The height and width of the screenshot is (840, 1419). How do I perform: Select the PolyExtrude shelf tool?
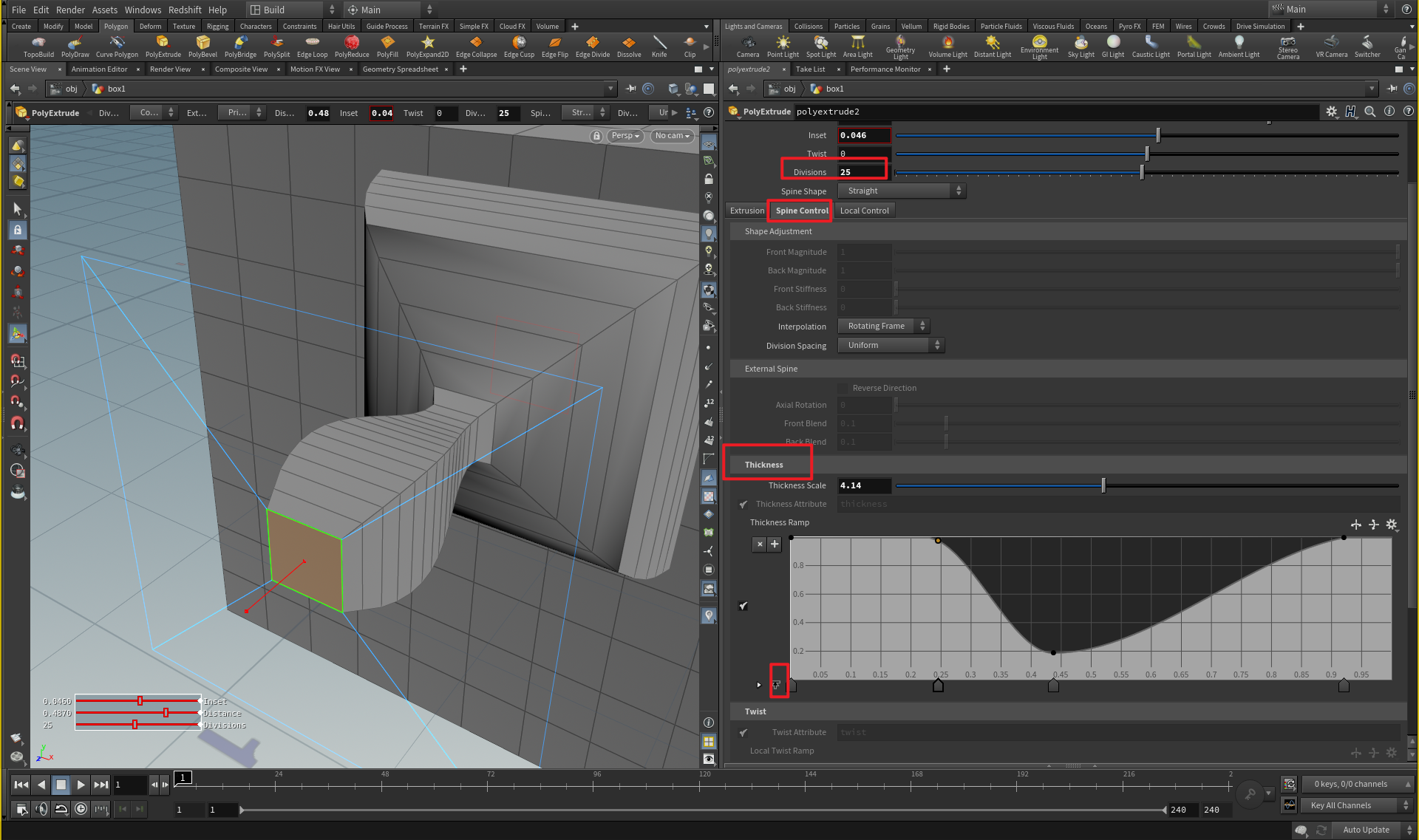(163, 46)
